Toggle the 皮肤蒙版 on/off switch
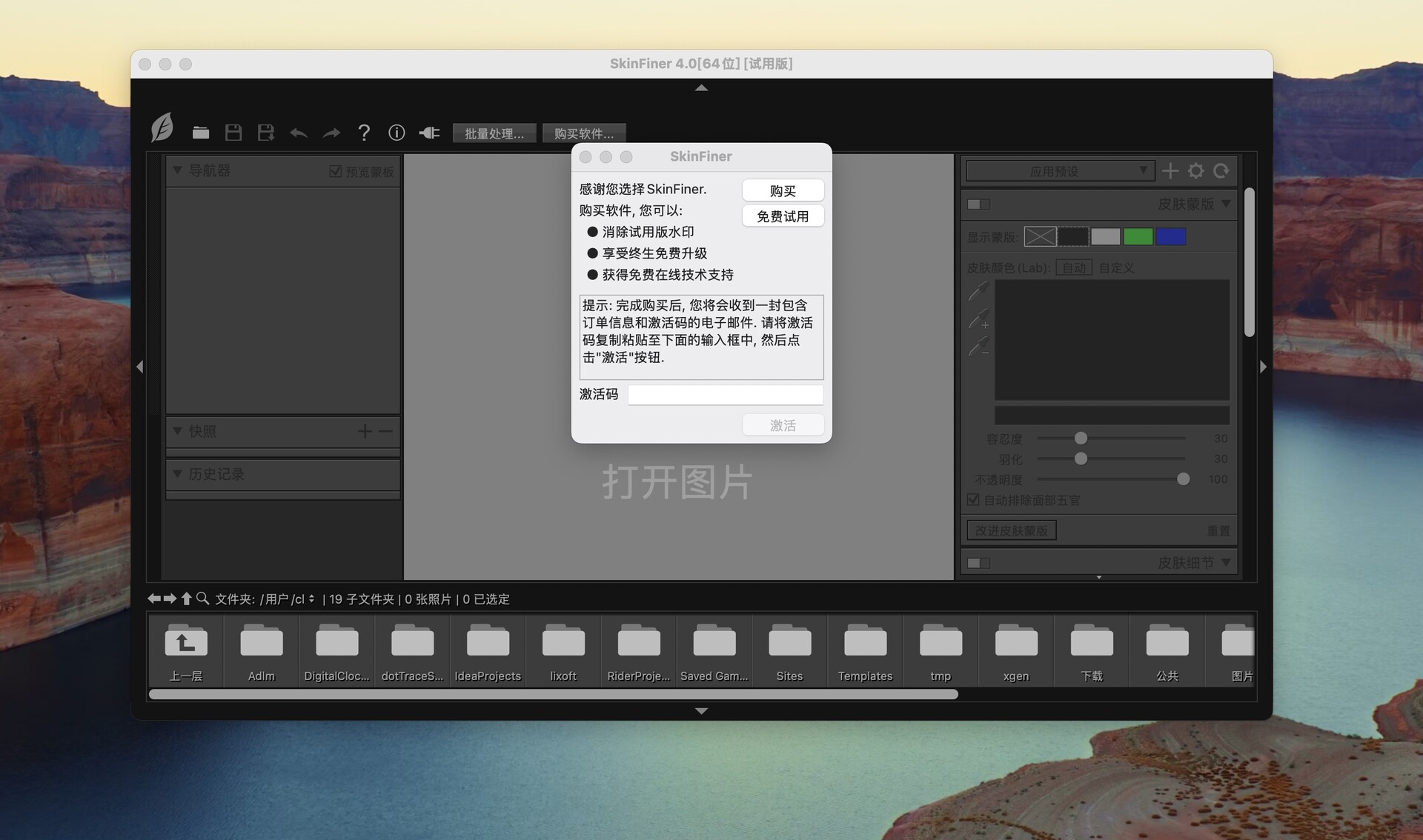The width and height of the screenshot is (1423, 840). point(978,204)
